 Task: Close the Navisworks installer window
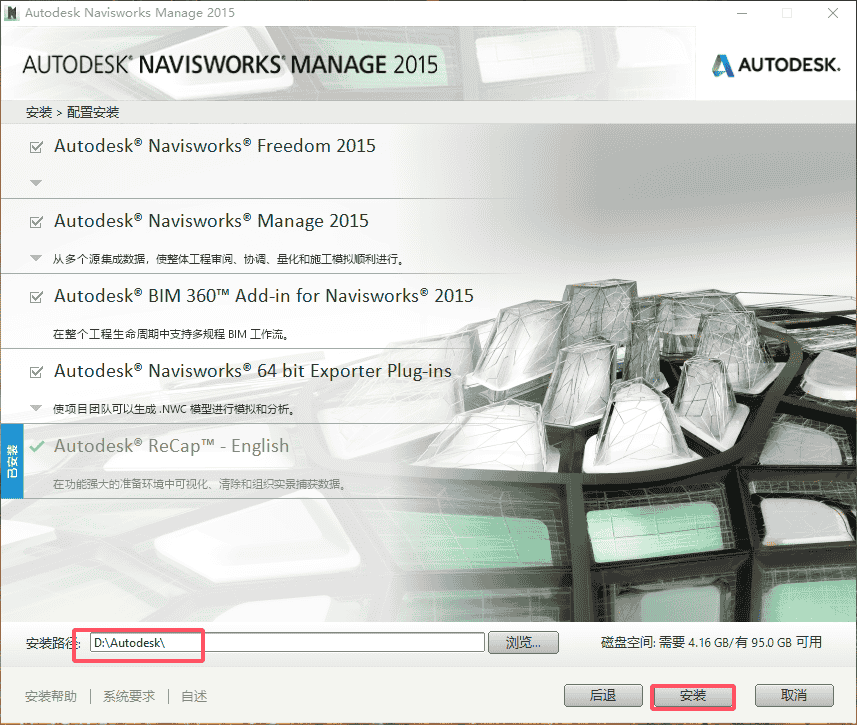coord(833,13)
